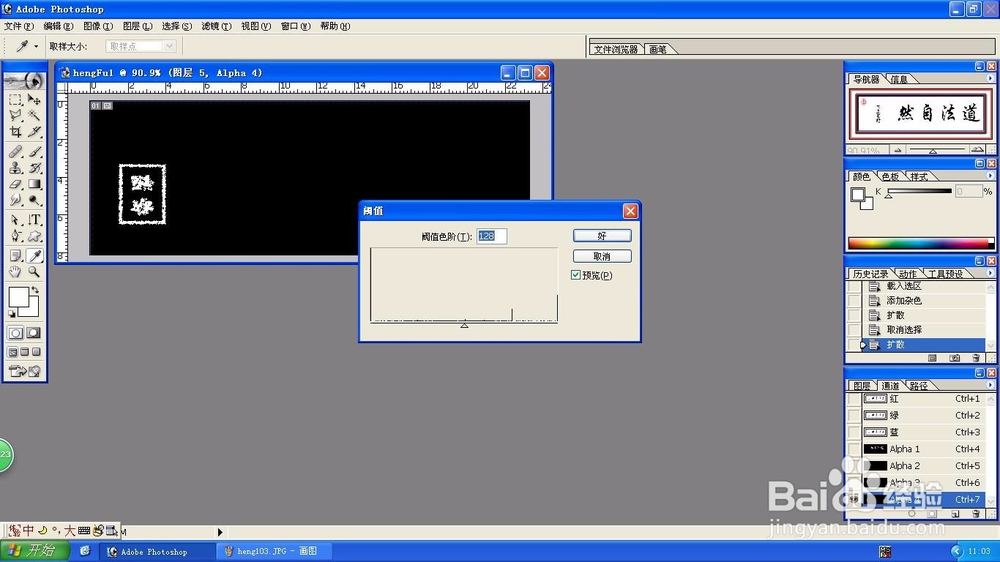This screenshot has width=1000, height=562.
Task: Click the Navigator preview thumbnail
Action: [x=920, y=115]
